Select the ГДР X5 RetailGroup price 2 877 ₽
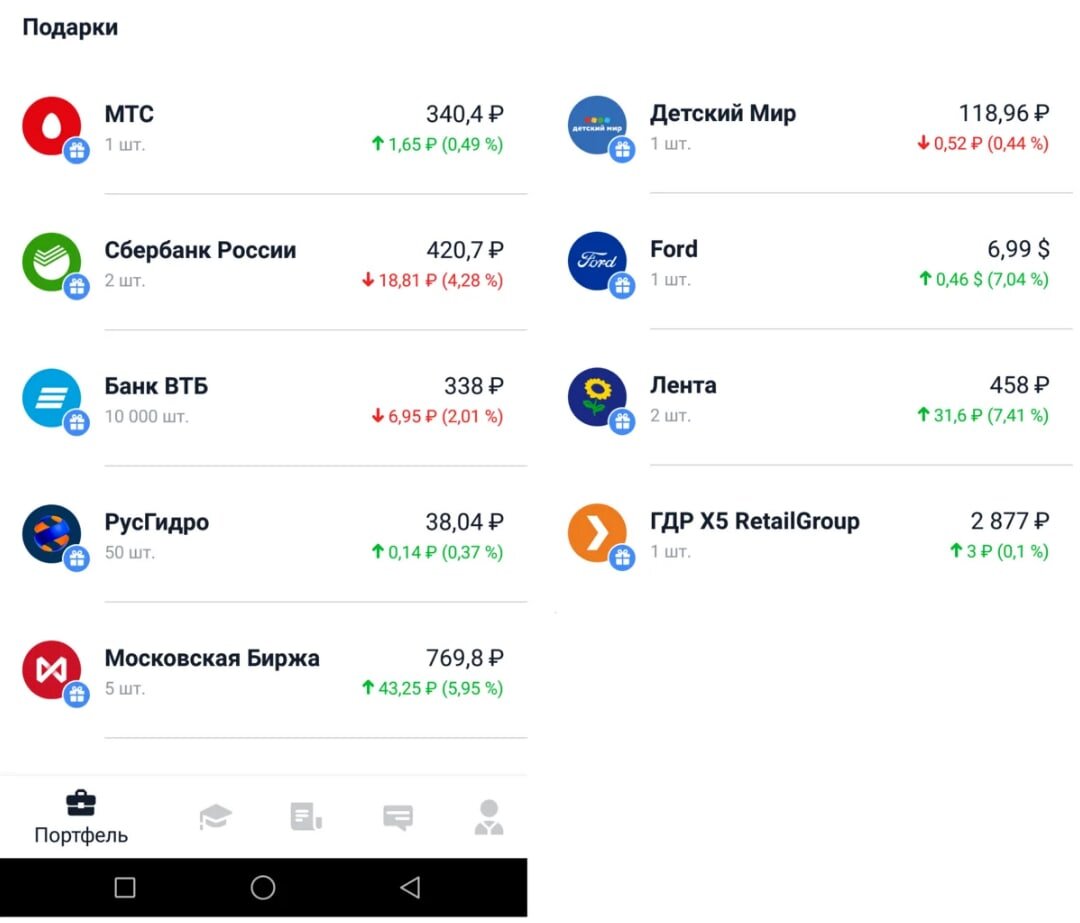This screenshot has width=1080, height=923. point(1009,521)
